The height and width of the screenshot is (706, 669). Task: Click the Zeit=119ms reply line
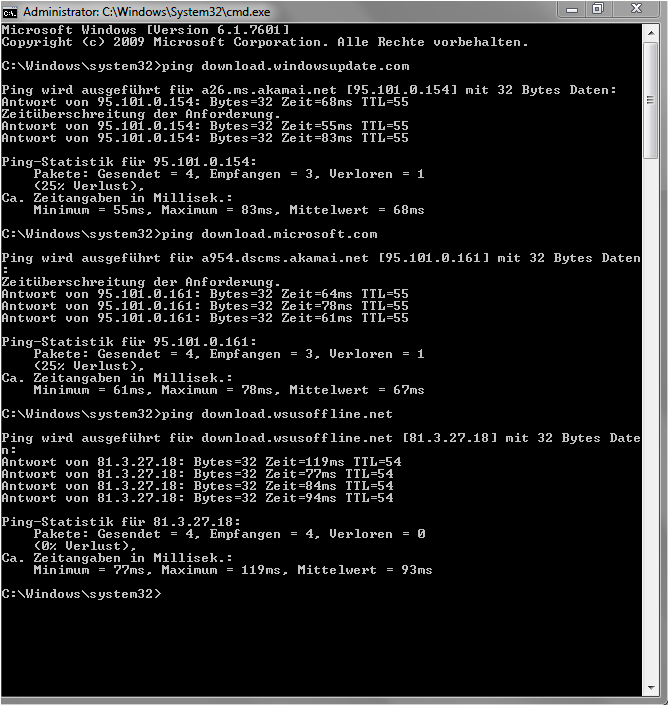[x=201, y=462]
